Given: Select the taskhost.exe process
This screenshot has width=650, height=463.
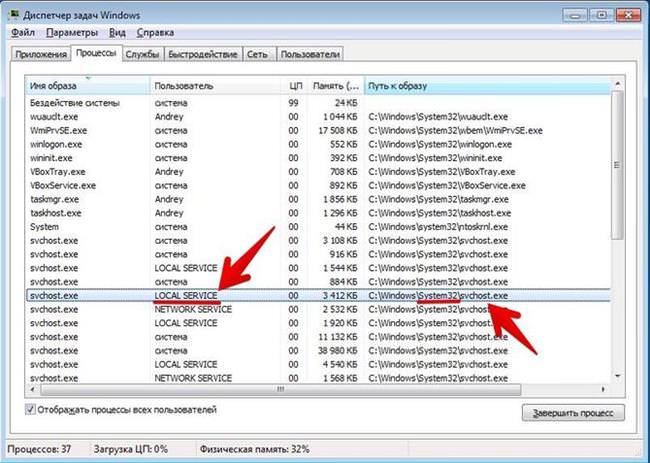Looking at the screenshot, I should coord(318,213).
